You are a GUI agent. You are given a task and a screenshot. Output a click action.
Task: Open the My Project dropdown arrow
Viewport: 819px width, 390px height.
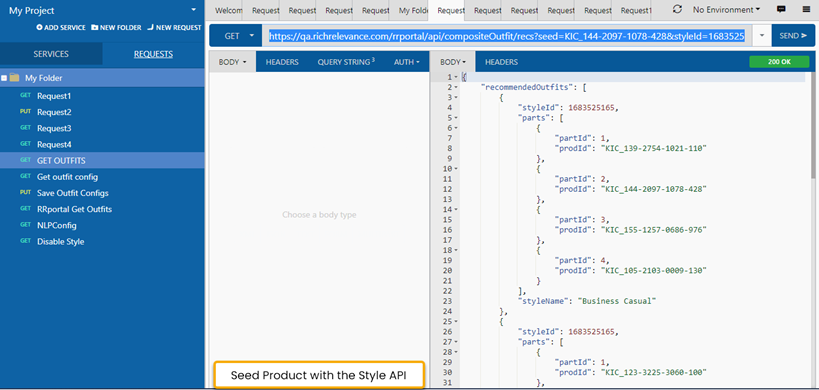click(x=194, y=10)
